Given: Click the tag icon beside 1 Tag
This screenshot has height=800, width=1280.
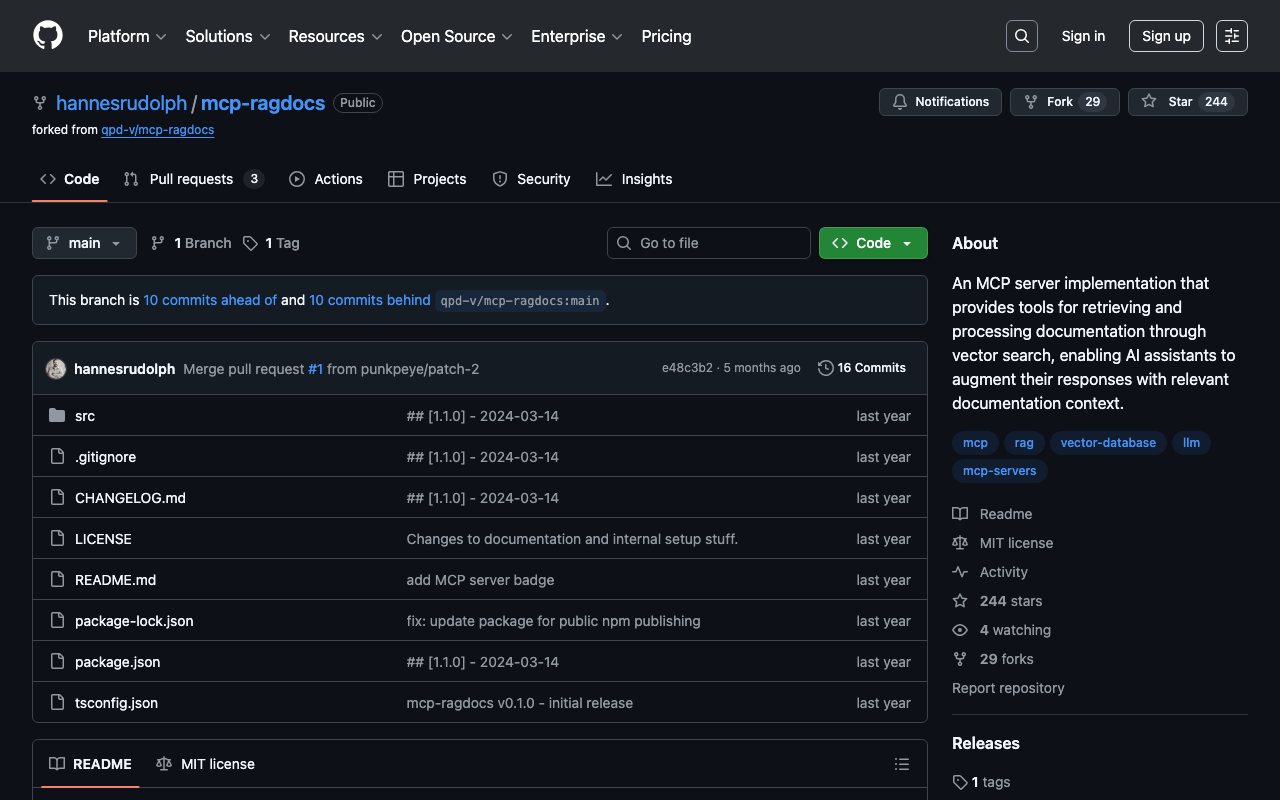Looking at the screenshot, I should point(251,243).
